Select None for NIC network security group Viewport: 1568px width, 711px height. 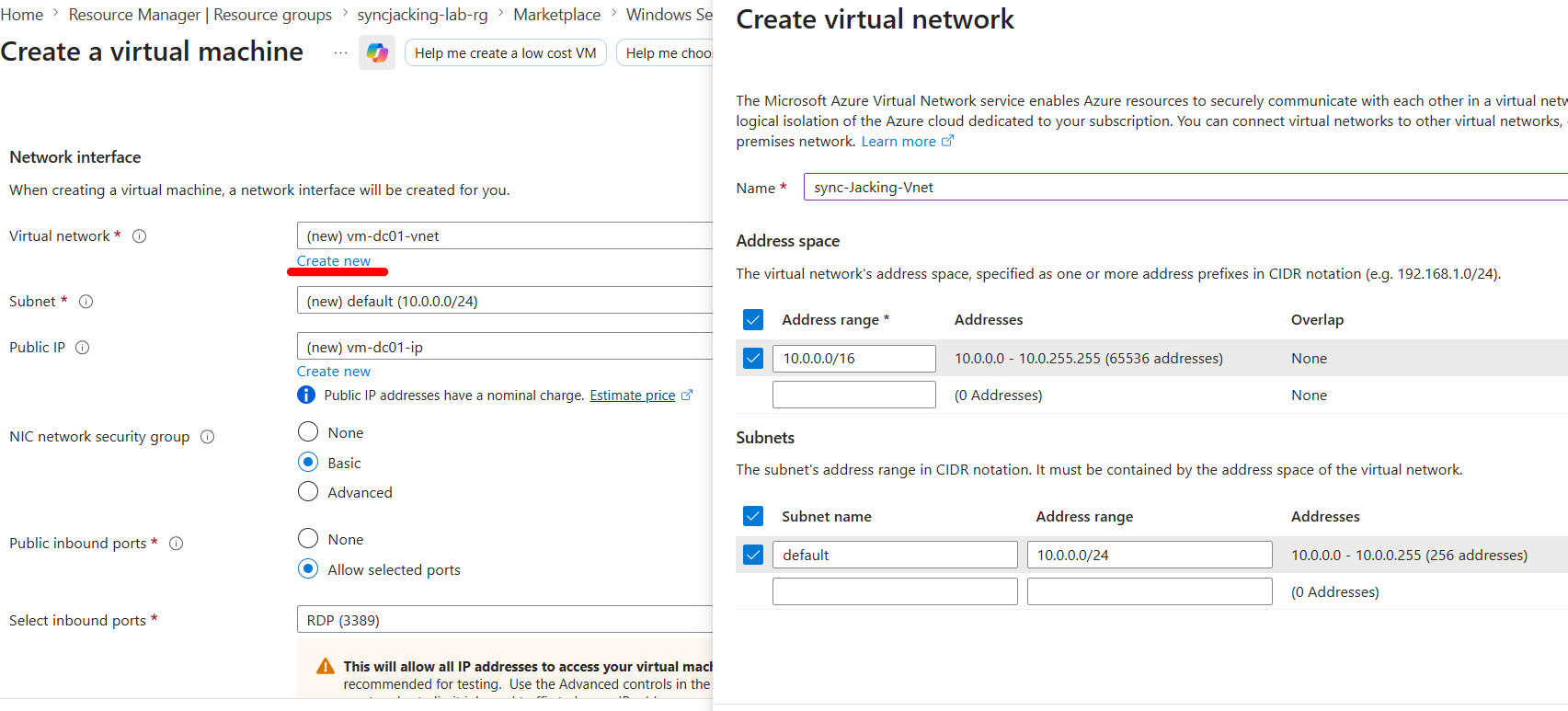[308, 432]
